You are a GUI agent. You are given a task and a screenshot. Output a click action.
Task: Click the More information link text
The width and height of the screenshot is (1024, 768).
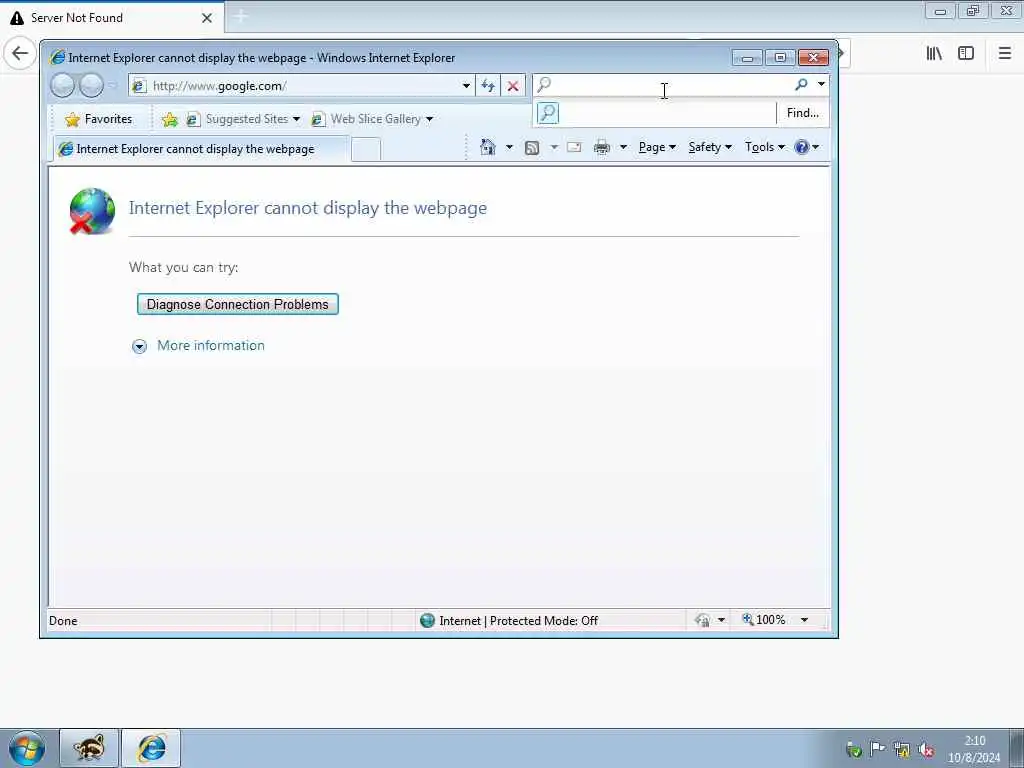pyautogui.click(x=211, y=345)
